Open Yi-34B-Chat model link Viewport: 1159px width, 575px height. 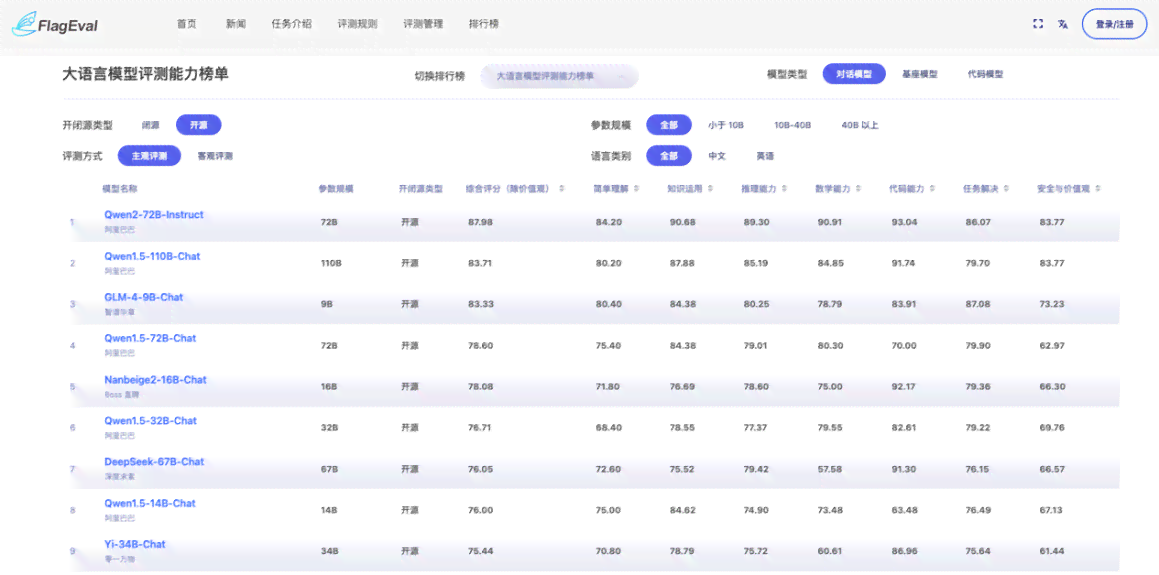(x=135, y=544)
